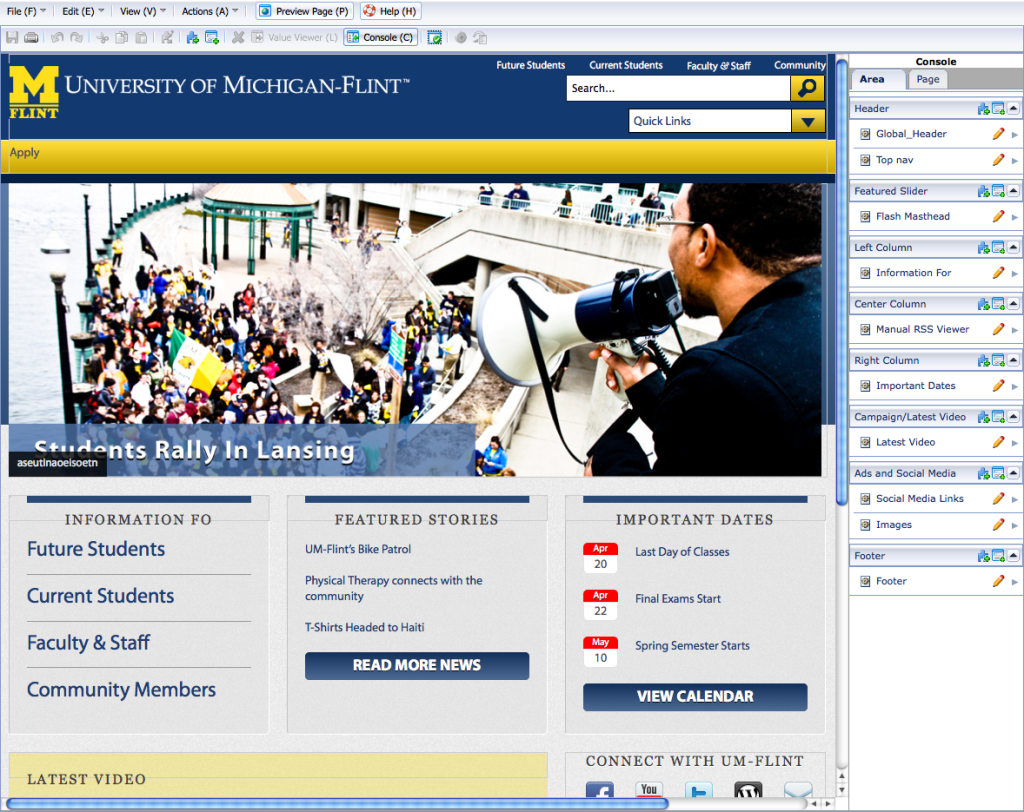Open the Actions (A) menu
The width and height of the screenshot is (1024, 812).
click(x=209, y=11)
